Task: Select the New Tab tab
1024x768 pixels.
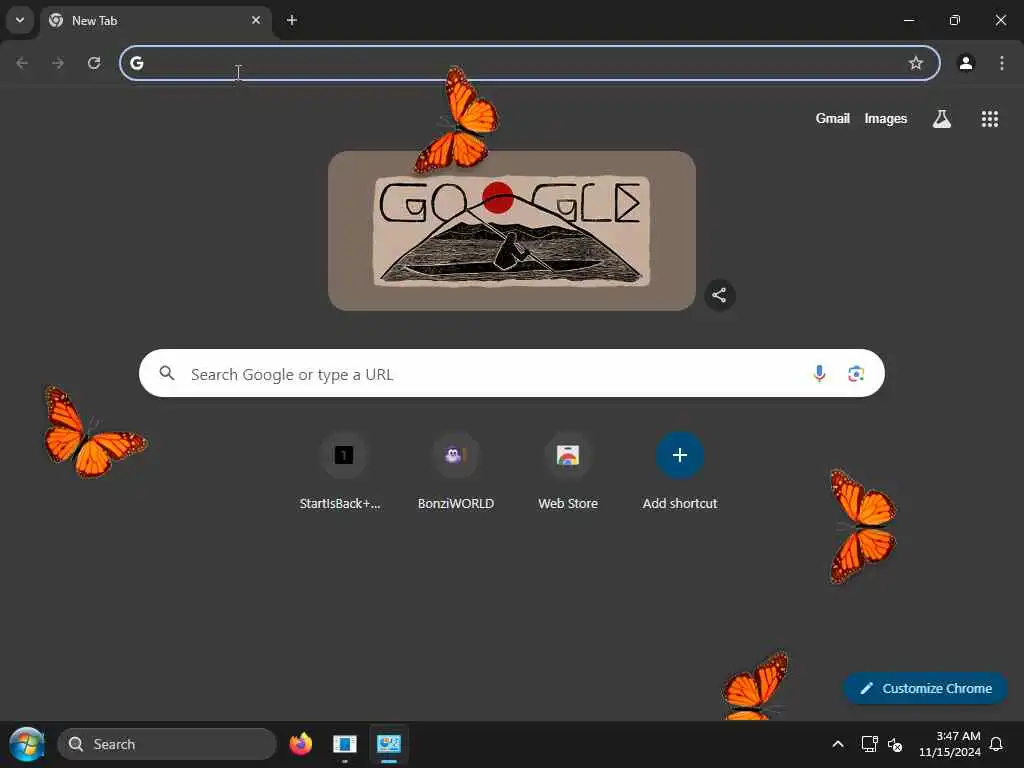Action: point(156,21)
